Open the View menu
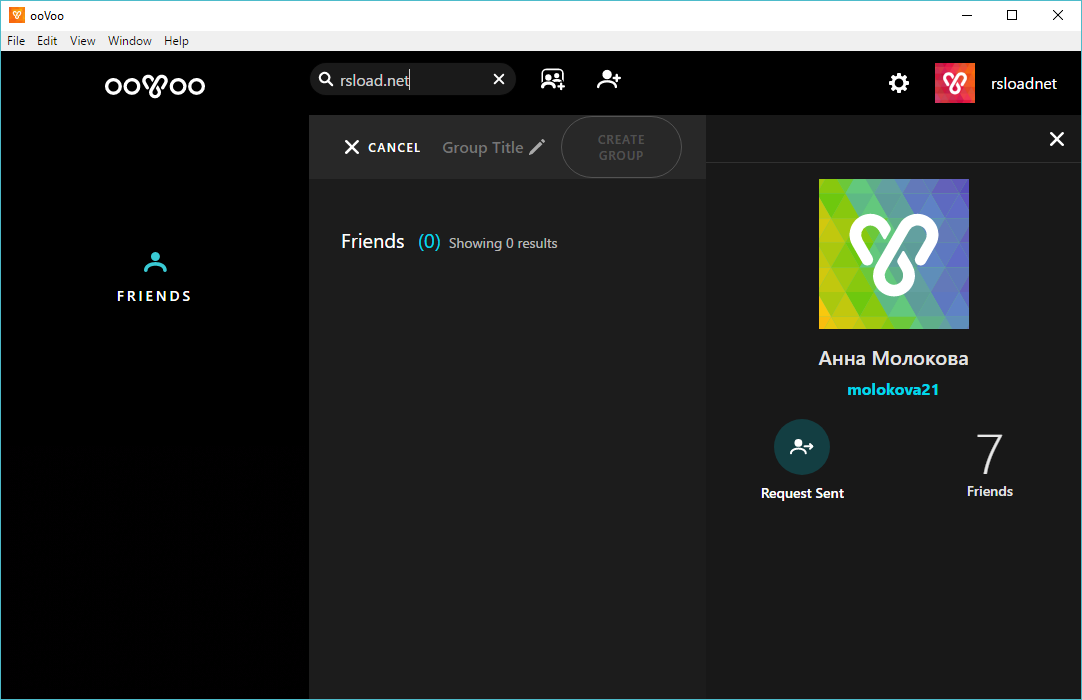The image size is (1082, 700). click(82, 41)
